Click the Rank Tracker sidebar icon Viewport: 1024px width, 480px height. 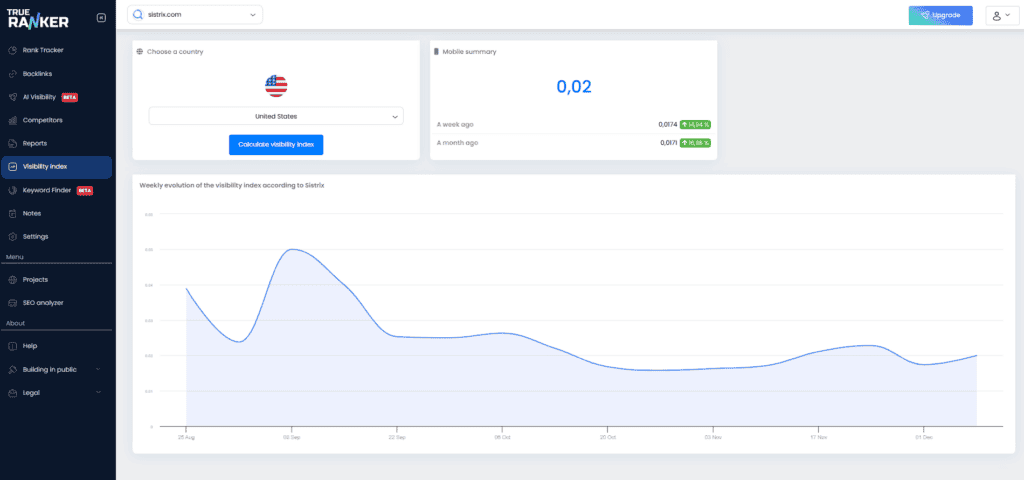click(x=12, y=50)
